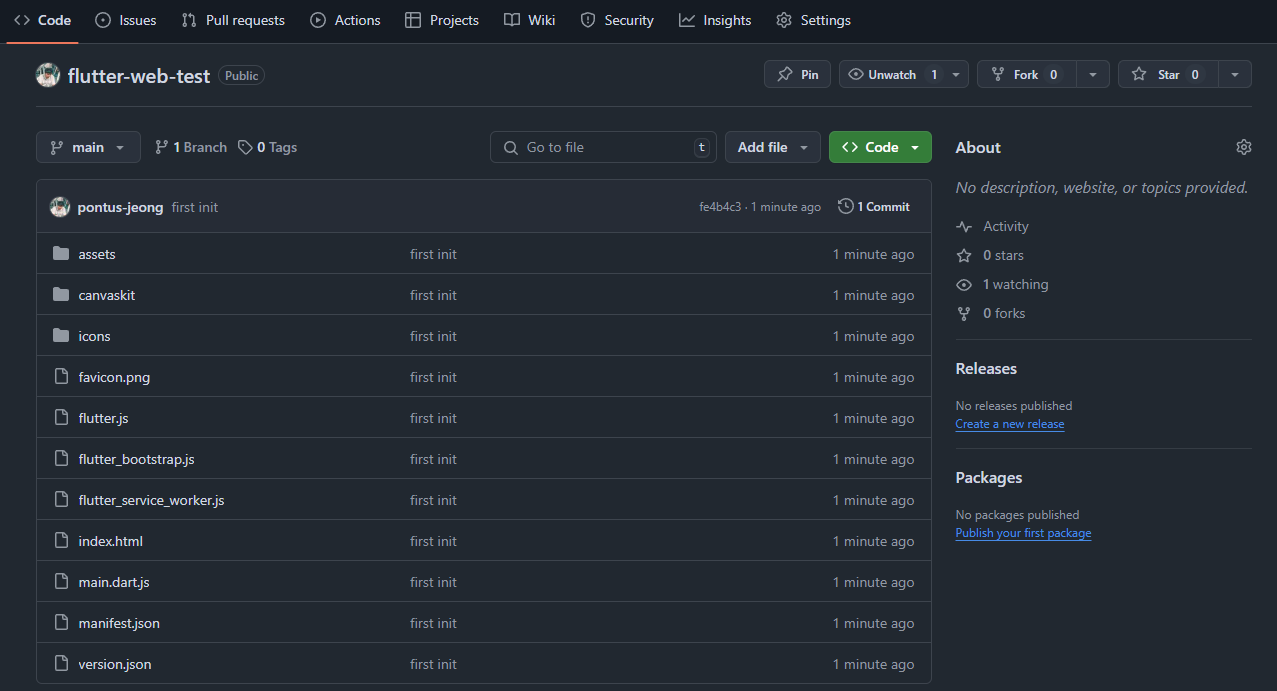Click the folder icon beside assets
The width and height of the screenshot is (1277, 691).
point(61,254)
